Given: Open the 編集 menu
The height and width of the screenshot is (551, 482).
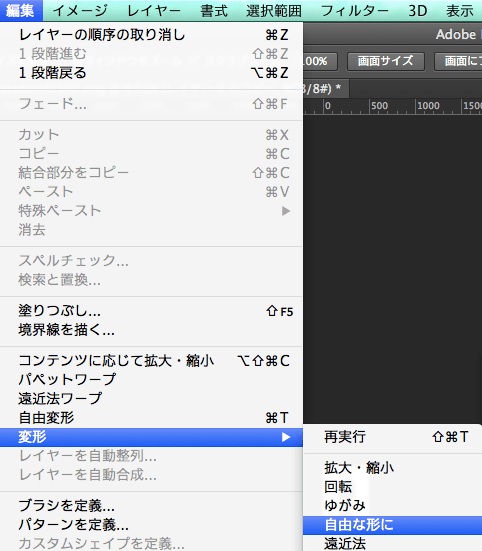Looking at the screenshot, I should (20, 11).
